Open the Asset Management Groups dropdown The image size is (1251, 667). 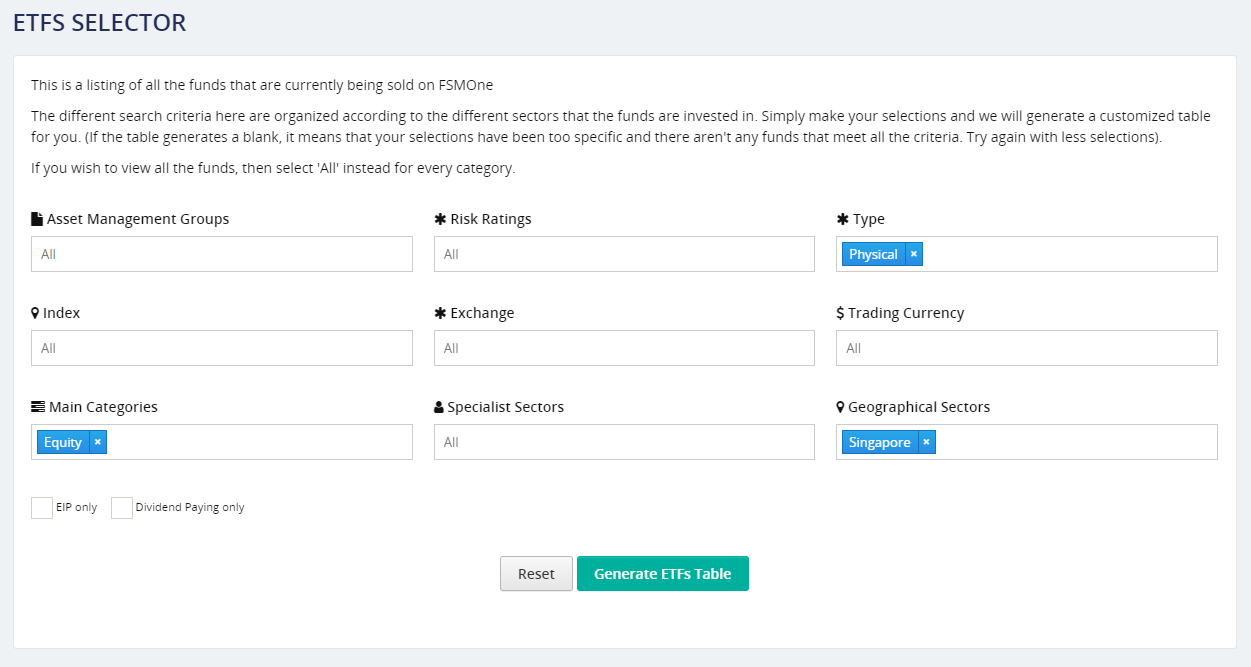222,254
